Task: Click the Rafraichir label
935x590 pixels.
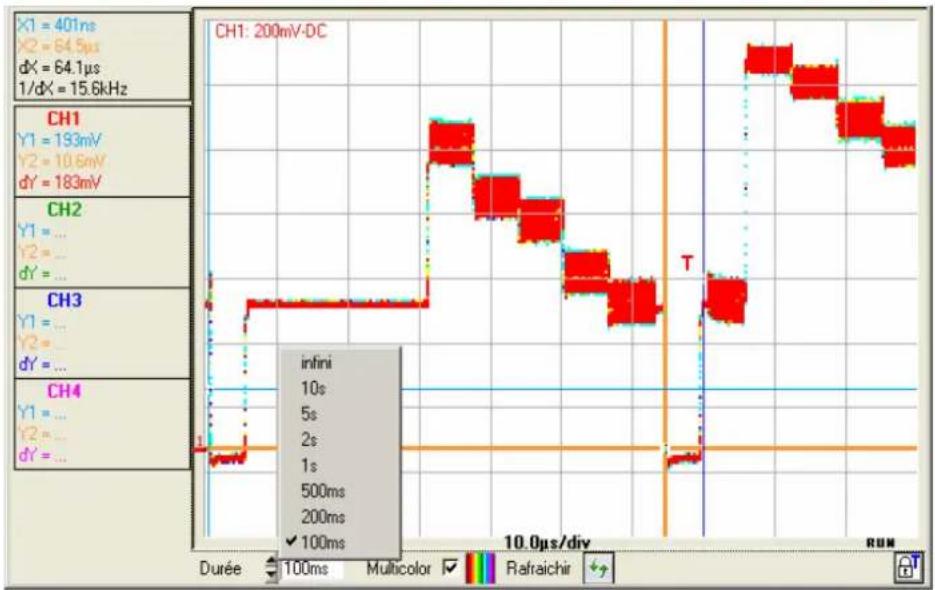Action: coord(538,568)
